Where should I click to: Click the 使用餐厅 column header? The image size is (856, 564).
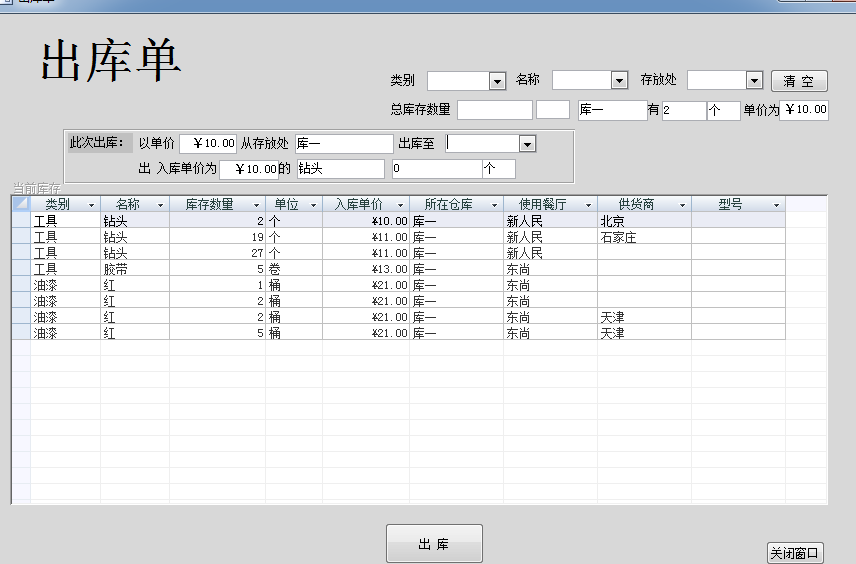pos(543,205)
